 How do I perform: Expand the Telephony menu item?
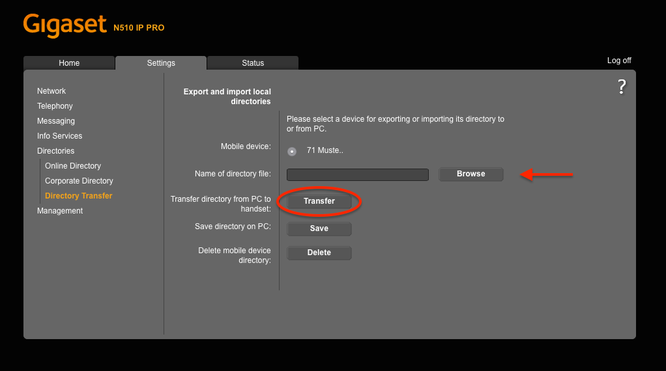pos(55,106)
